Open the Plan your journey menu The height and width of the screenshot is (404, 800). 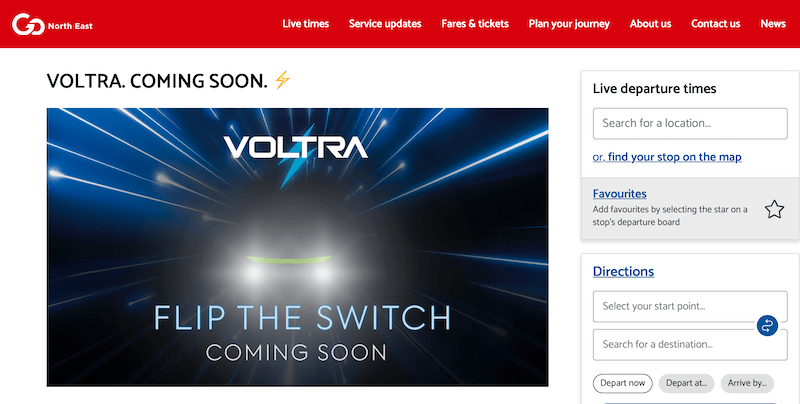coord(569,24)
